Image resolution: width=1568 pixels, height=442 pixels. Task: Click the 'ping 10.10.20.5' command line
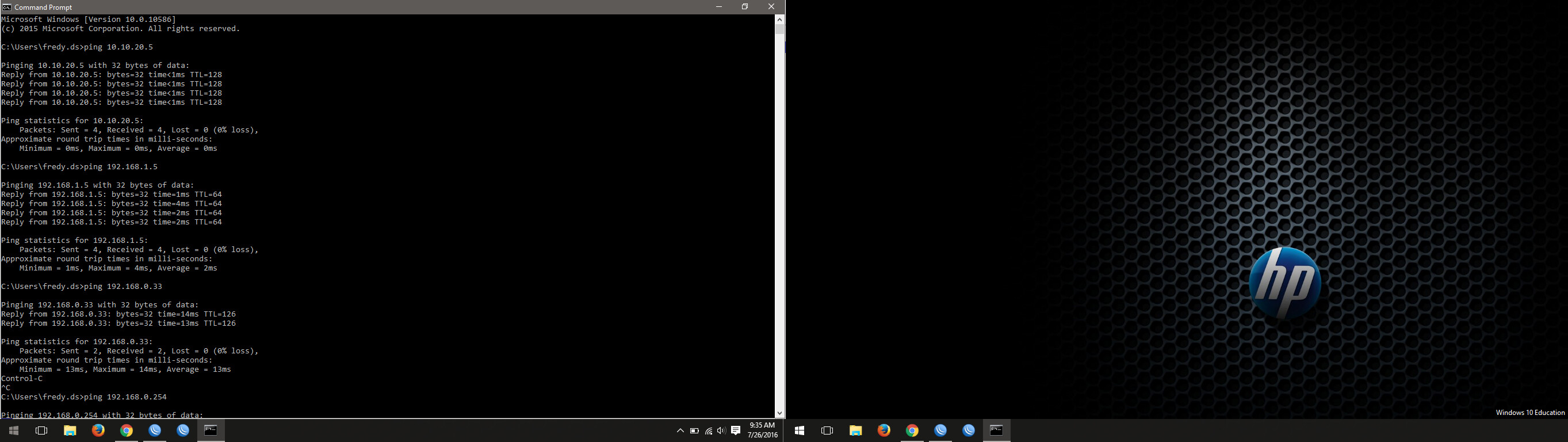[77, 47]
